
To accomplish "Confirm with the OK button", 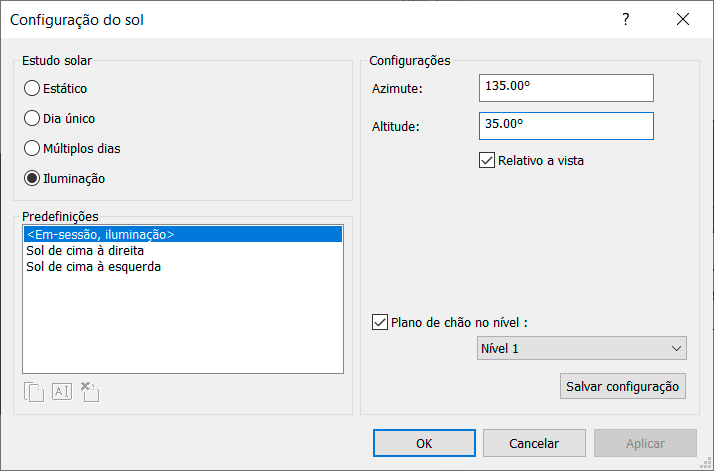I will click(x=424, y=443).
